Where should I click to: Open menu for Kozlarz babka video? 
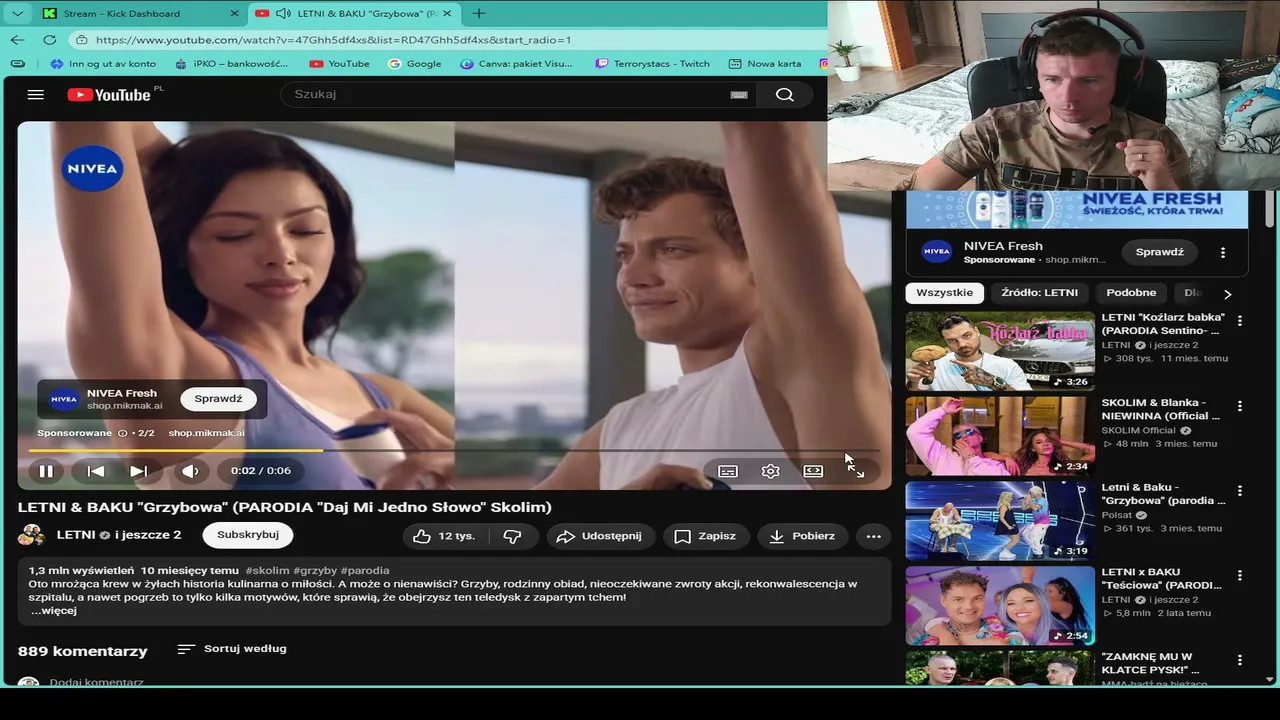coord(1240,321)
